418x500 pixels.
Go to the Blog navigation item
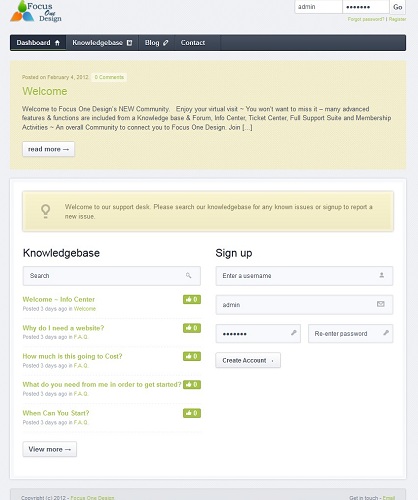pos(156,43)
